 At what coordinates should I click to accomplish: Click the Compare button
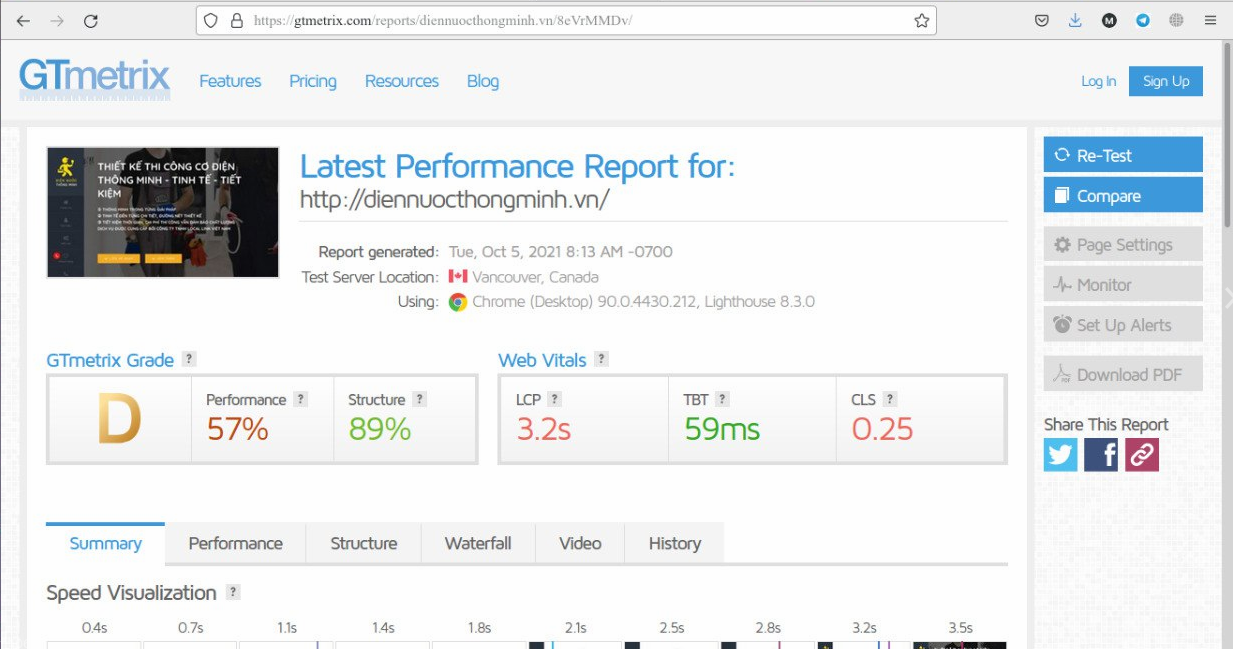click(1123, 196)
